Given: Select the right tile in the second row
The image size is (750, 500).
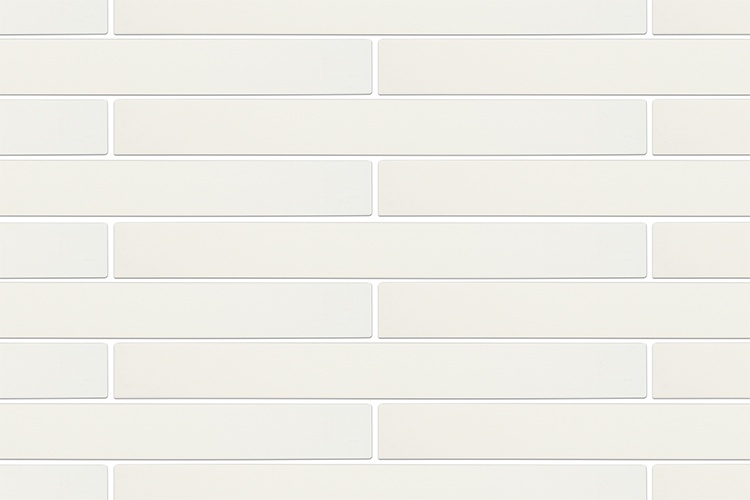Looking at the screenshot, I should coord(564,67).
